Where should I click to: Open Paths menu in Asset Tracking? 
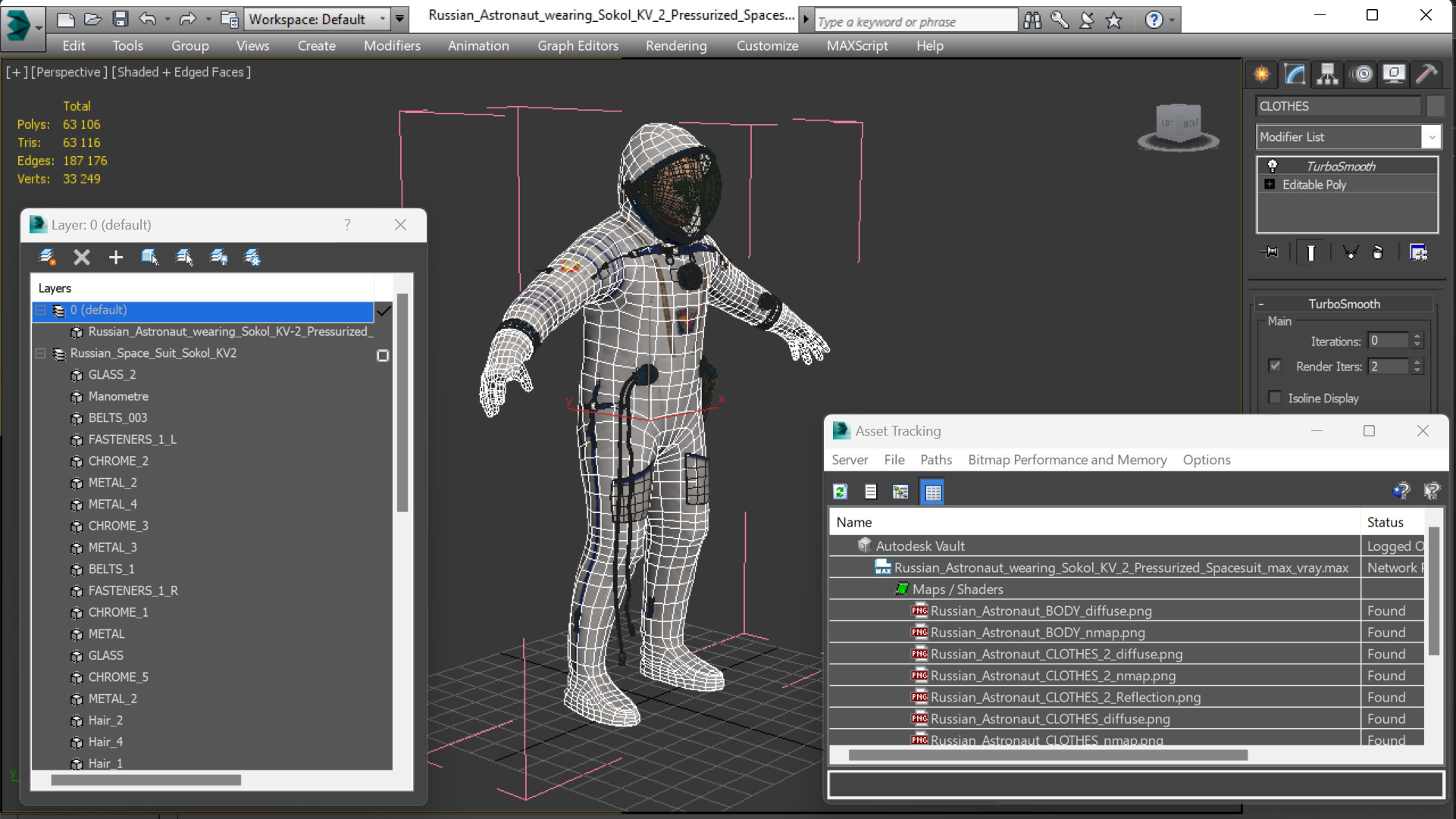pyautogui.click(x=936, y=460)
